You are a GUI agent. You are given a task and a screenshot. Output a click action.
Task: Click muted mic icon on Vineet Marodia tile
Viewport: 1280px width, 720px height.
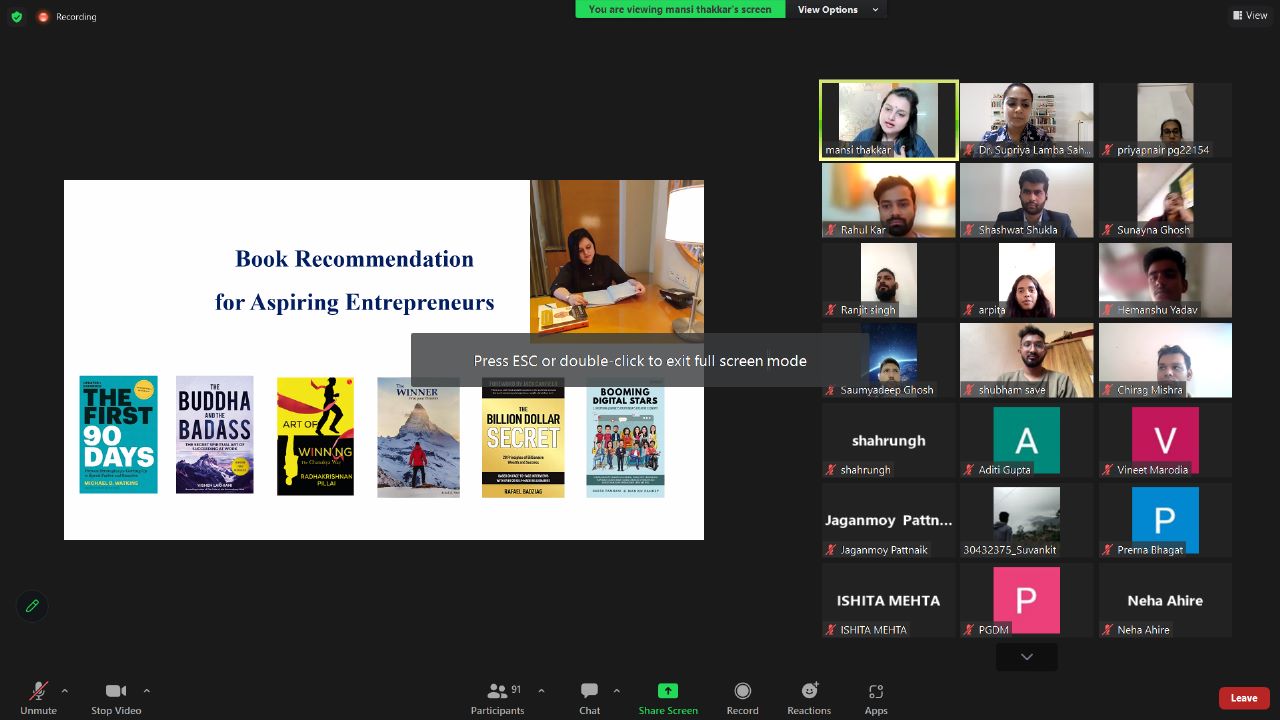click(x=1108, y=470)
